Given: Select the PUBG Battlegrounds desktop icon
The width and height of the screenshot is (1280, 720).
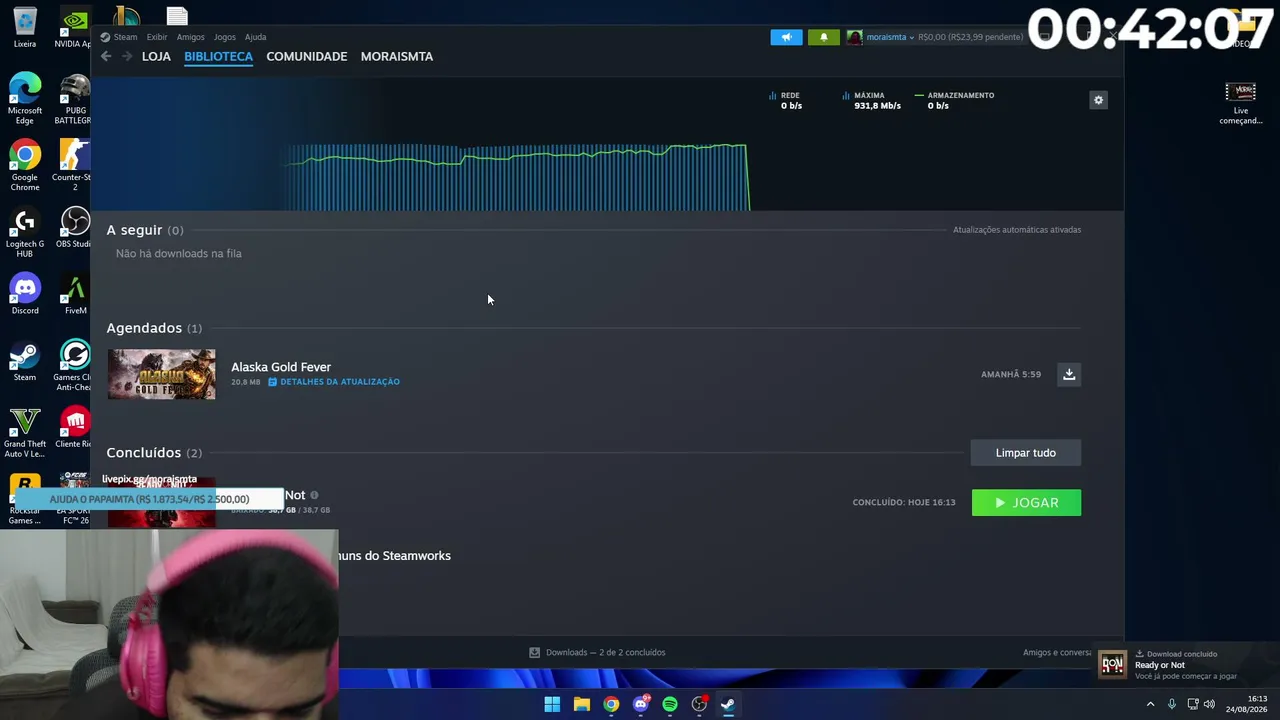Looking at the screenshot, I should coord(74,98).
